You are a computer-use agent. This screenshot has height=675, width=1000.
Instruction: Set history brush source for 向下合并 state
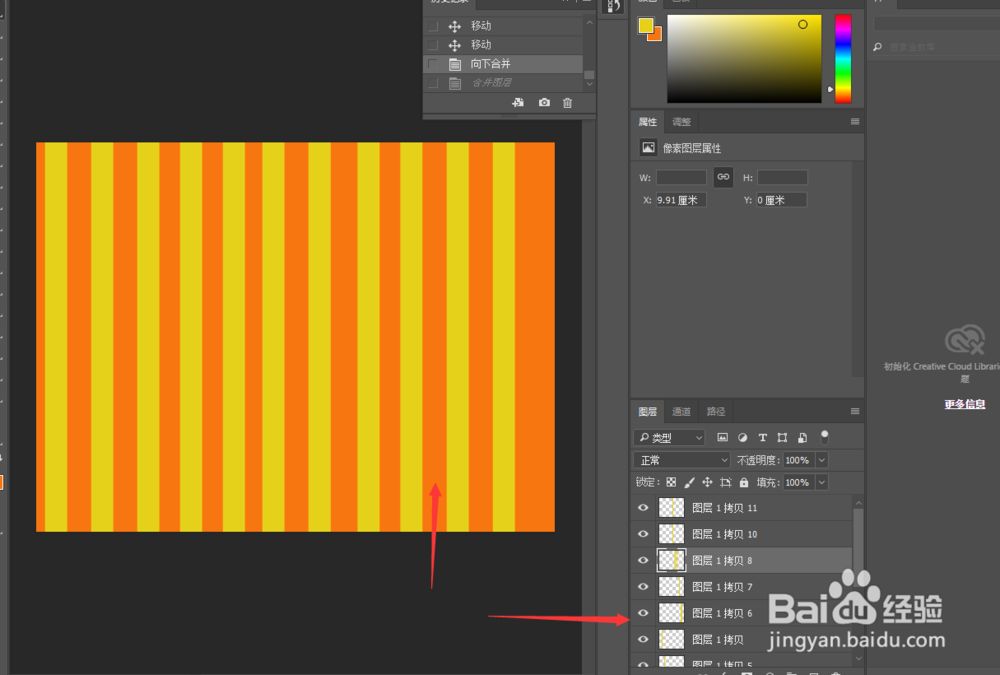[433, 64]
